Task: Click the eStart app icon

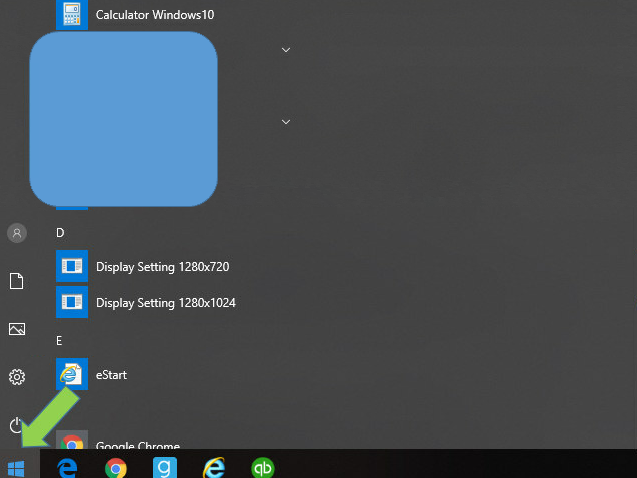Action: 72,374
